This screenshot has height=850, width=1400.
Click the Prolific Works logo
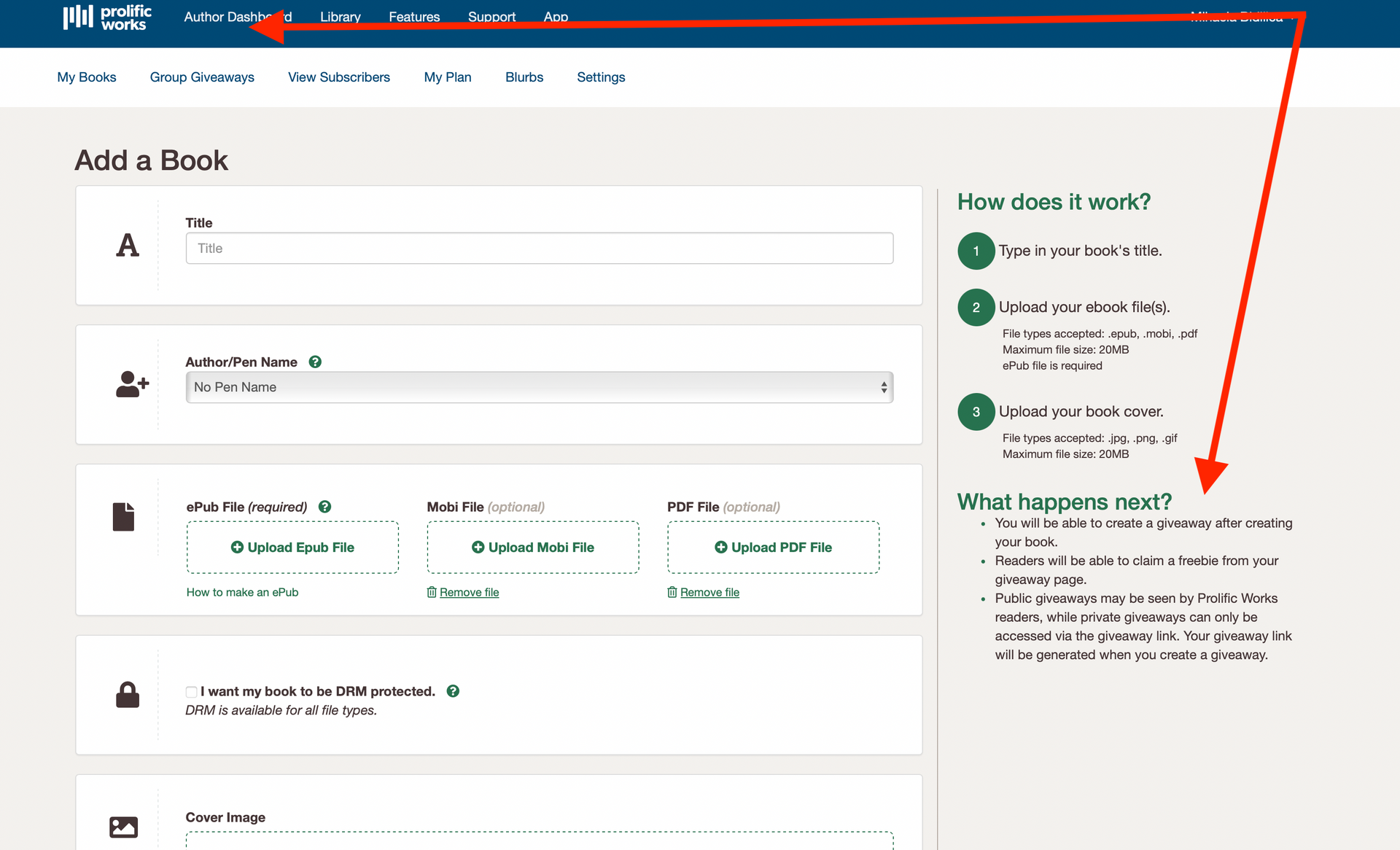(107, 17)
